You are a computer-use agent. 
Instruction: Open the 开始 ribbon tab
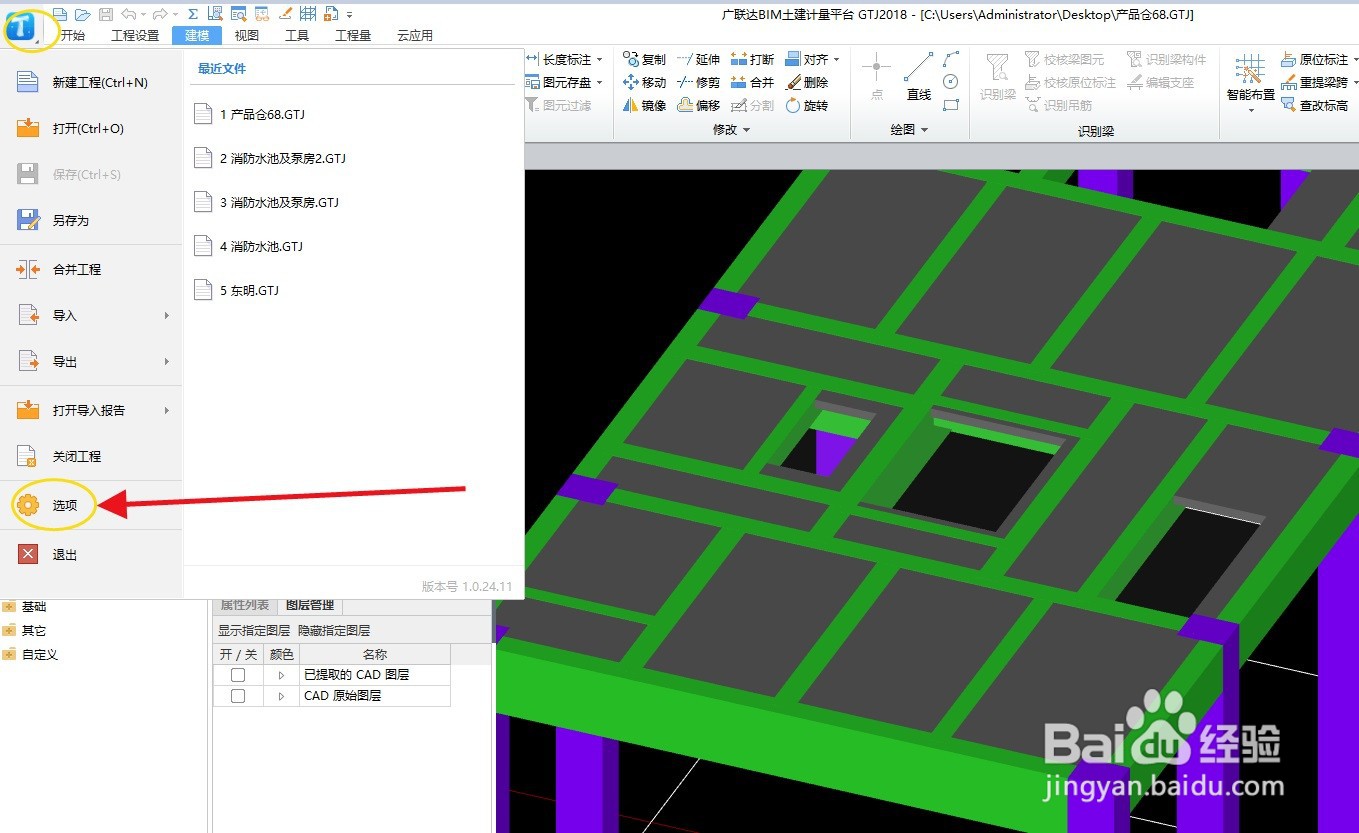(73, 35)
